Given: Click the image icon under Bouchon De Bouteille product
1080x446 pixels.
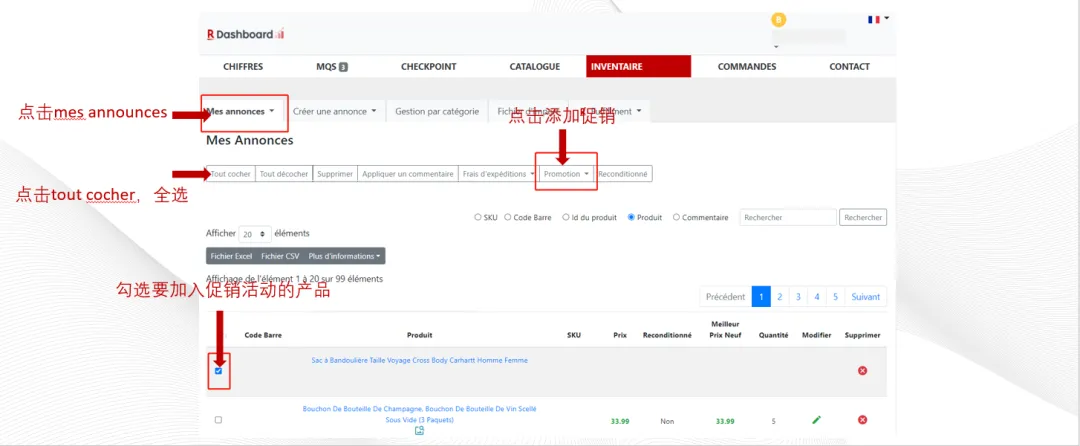Looking at the screenshot, I should [419, 431].
